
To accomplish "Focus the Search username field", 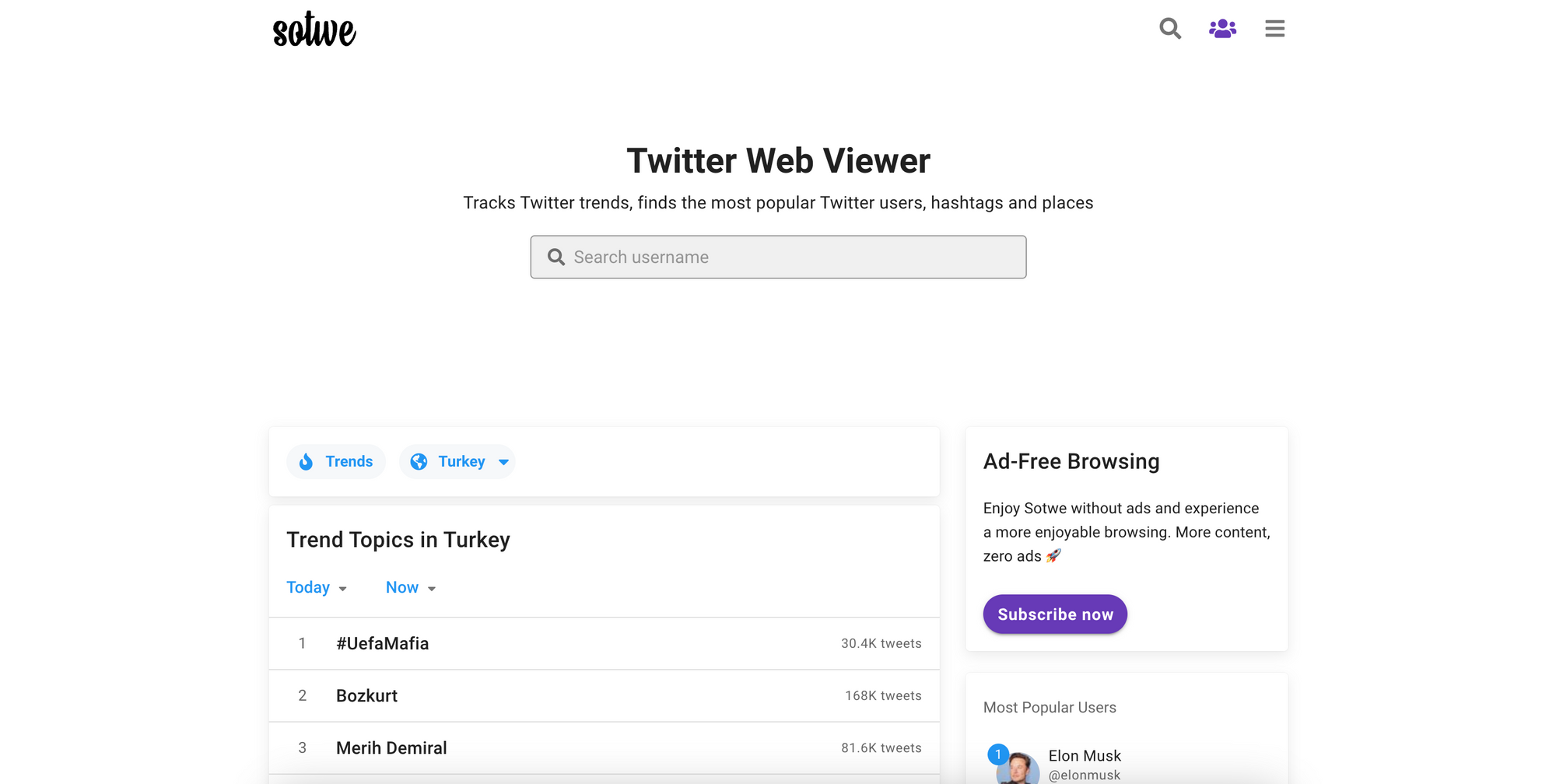I will (x=778, y=257).
